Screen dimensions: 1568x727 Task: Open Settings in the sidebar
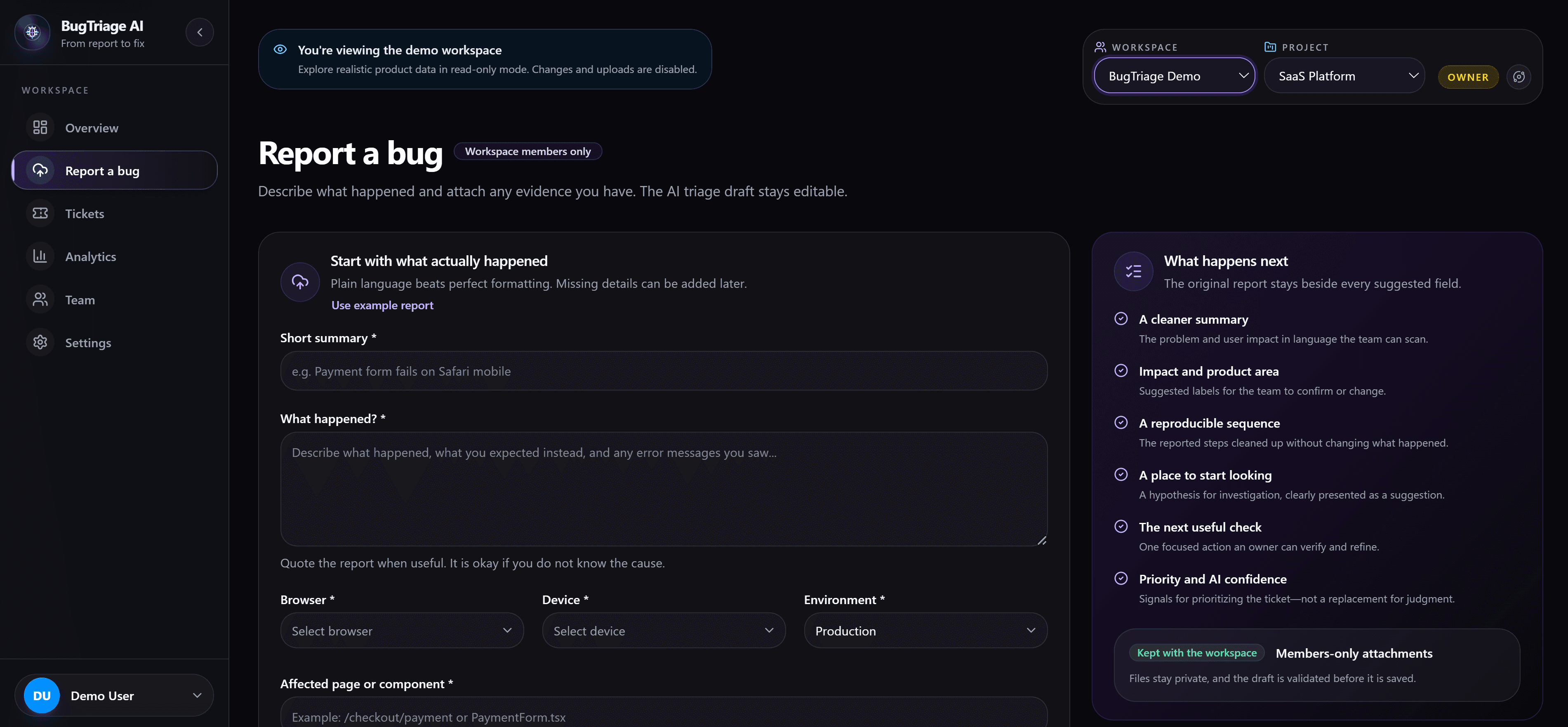(x=114, y=342)
